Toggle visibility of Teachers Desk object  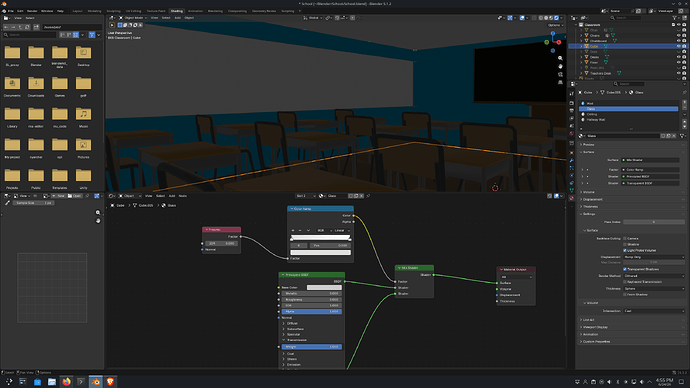679,73
